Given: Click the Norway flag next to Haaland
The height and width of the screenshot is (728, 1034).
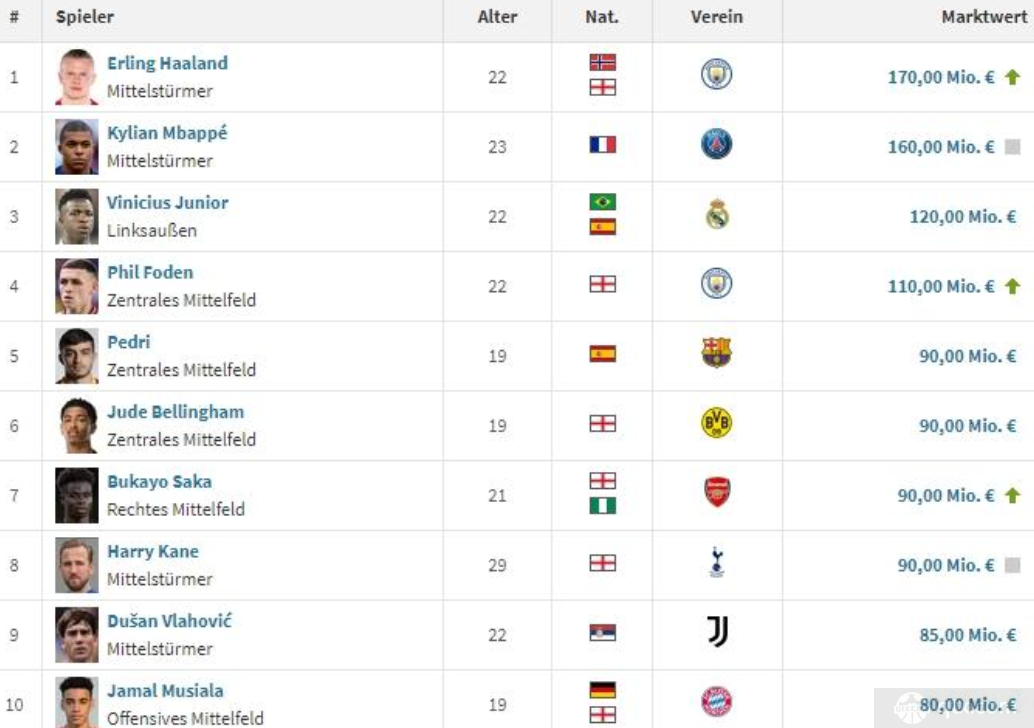Looking at the screenshot, I should pyautogui.click(x=603, y=62).
